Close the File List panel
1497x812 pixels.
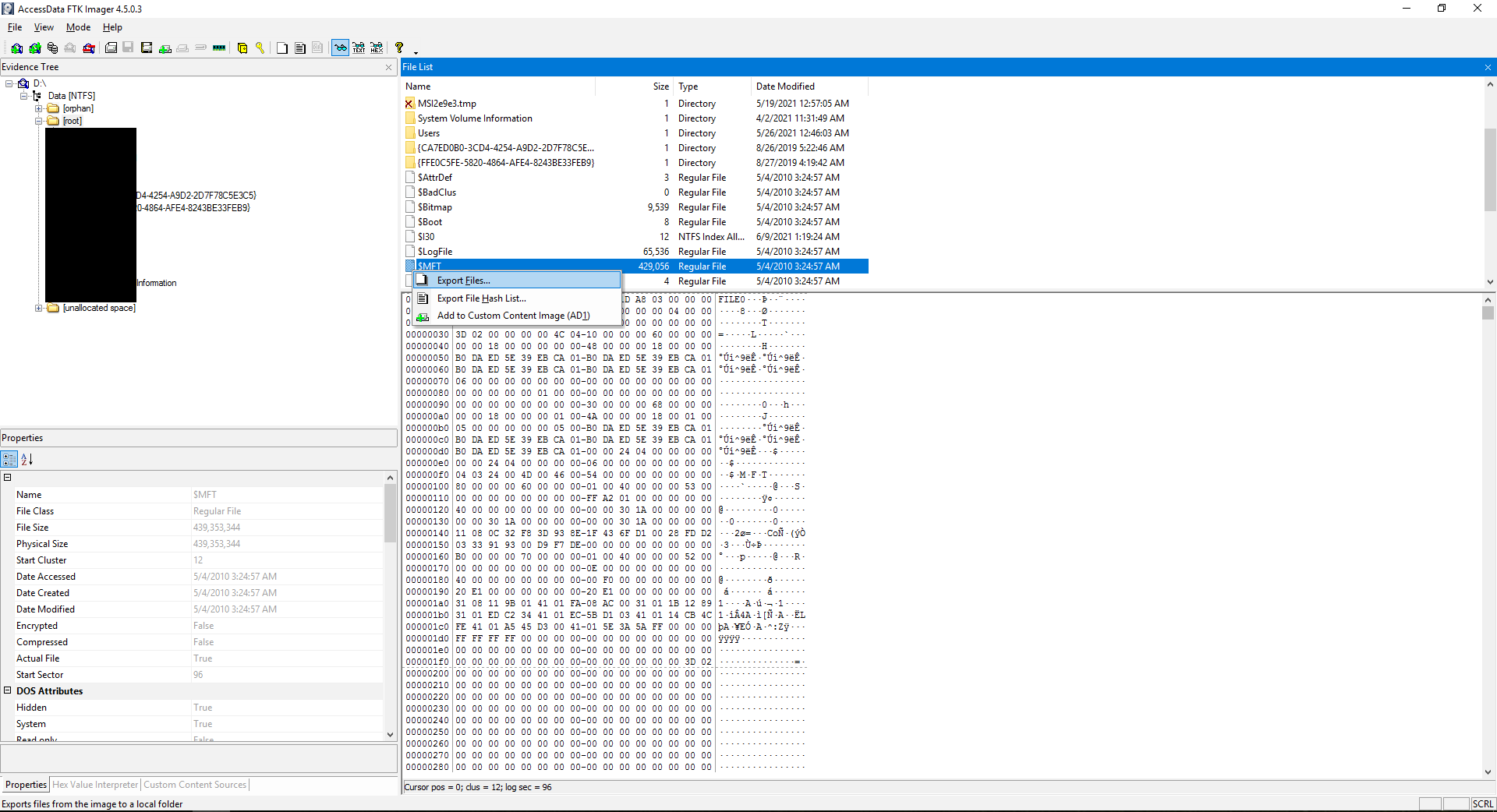click(1488, 68)
